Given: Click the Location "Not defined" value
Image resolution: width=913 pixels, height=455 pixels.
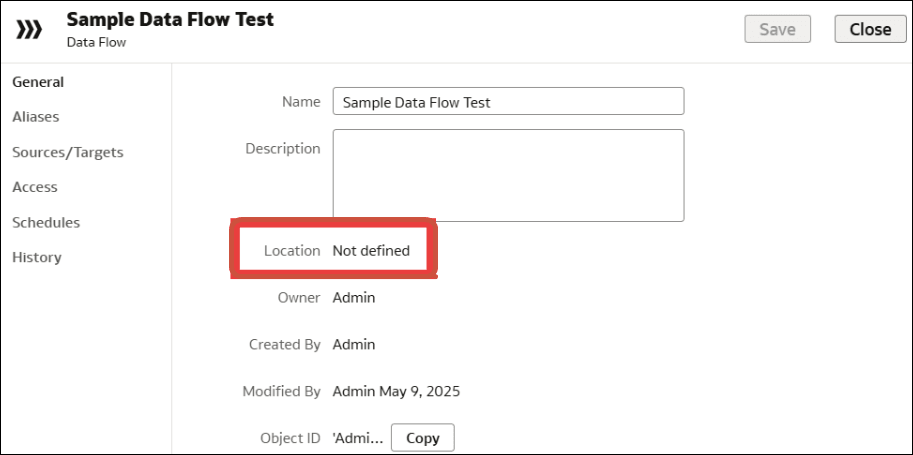Looking at the screenshot, I should (371, 251).
